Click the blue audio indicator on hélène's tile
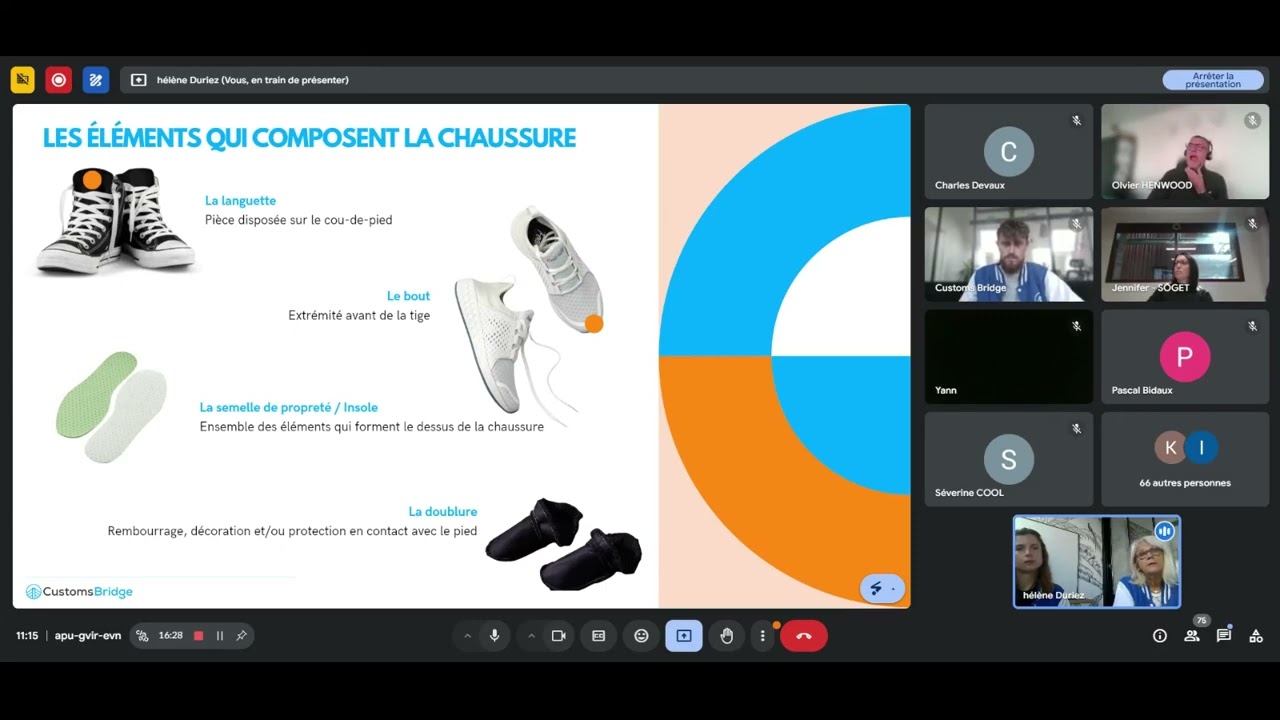The height and width of the screenshot is (720, 1280). pyautogui.click(x=1164, y=531)
